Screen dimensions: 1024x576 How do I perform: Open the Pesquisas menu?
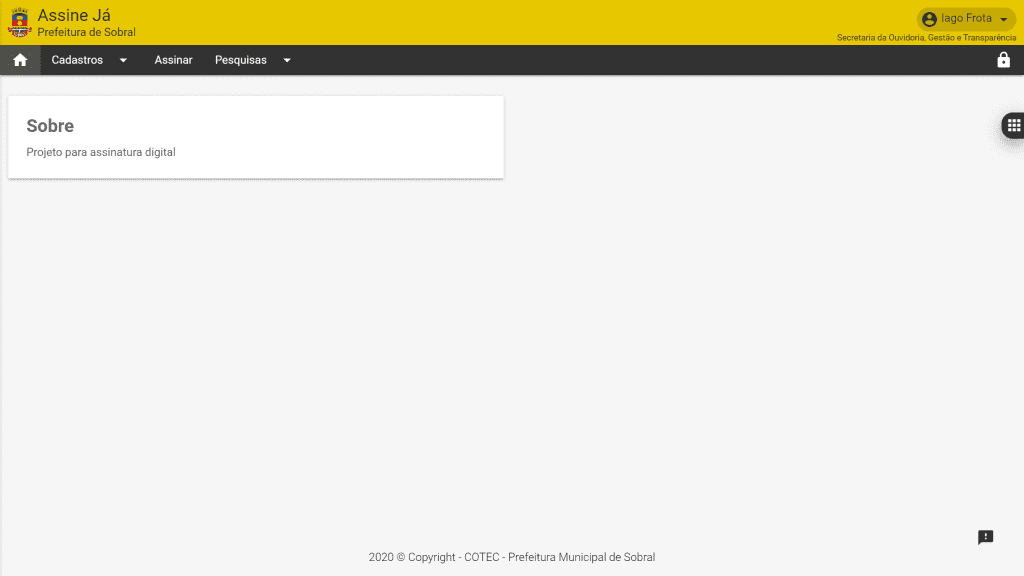coord(241,60)
